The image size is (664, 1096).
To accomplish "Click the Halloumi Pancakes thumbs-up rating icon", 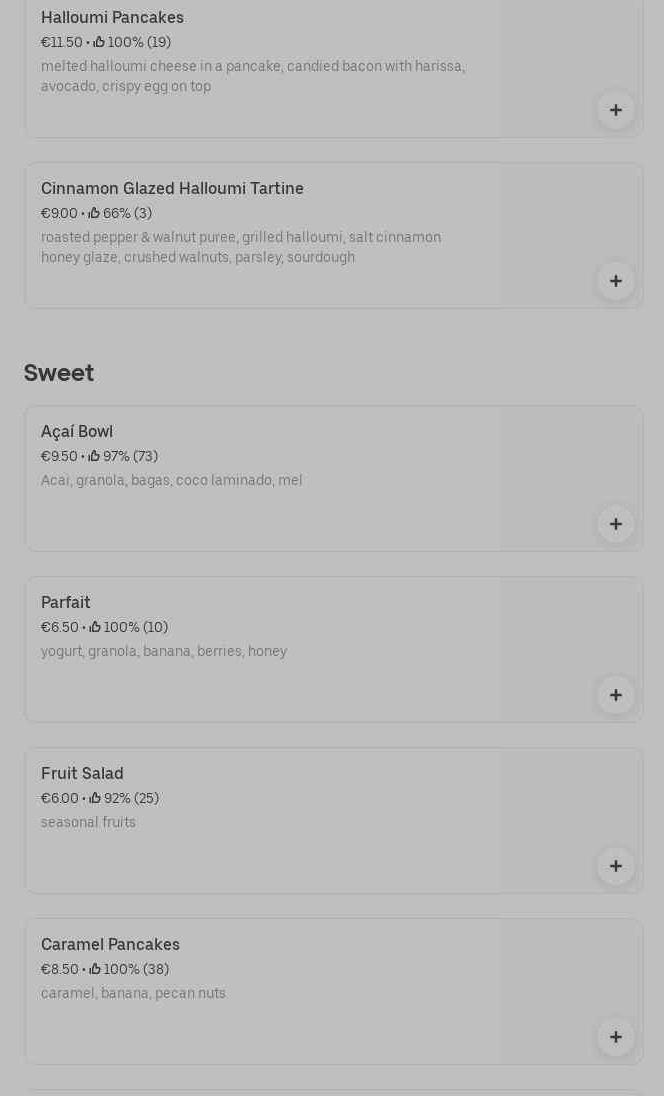I will [x=99, y=42].
